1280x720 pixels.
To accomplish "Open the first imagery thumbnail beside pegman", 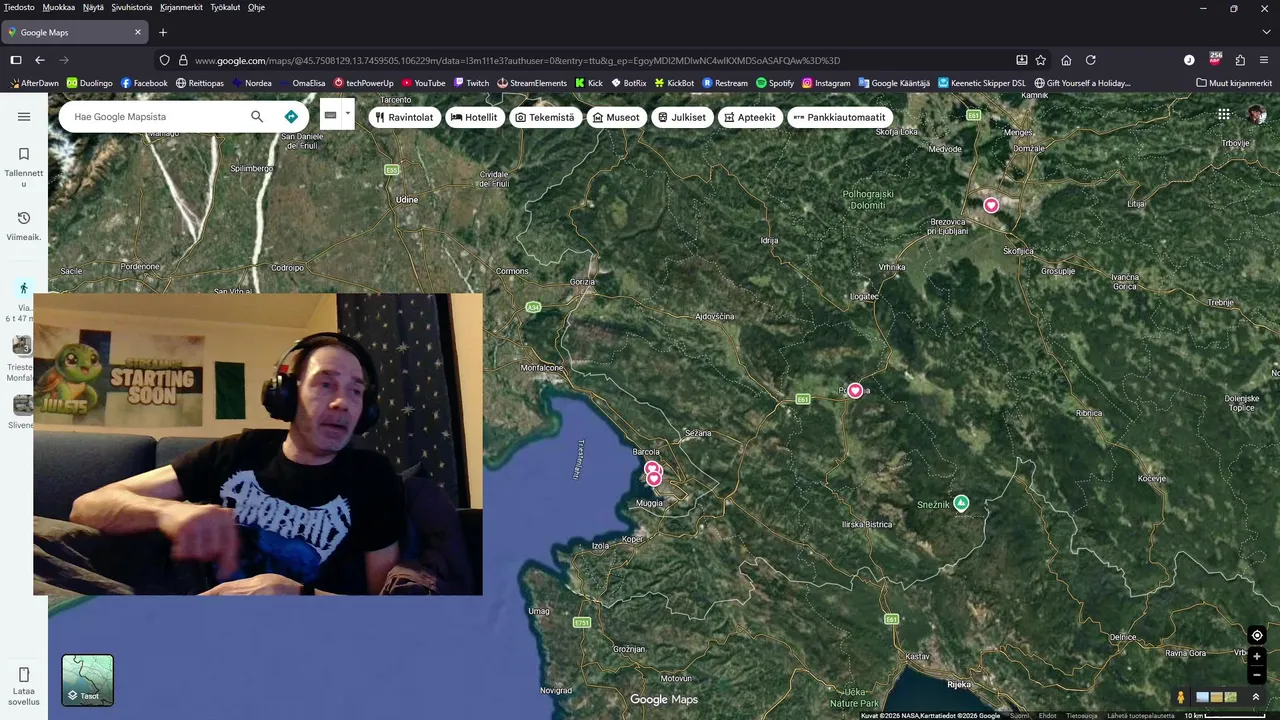I will pyautogui.click(x=1203, y=697).
